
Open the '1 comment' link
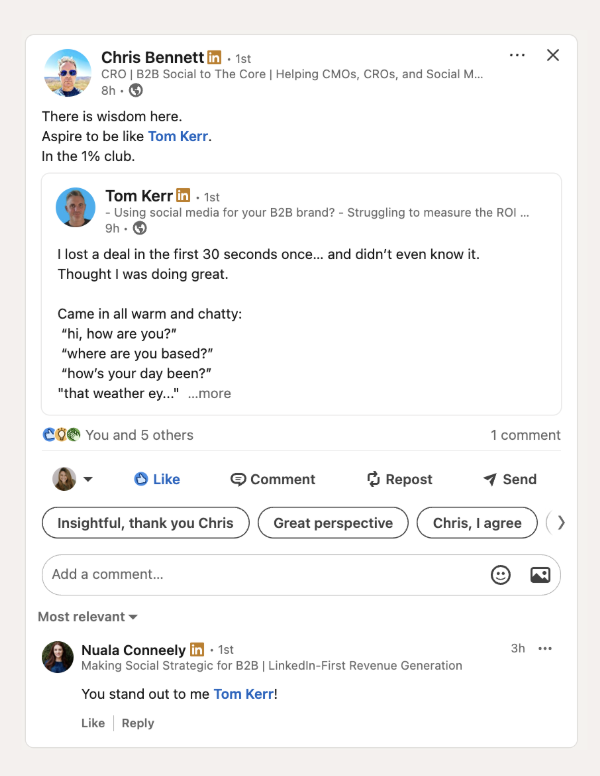525,435
